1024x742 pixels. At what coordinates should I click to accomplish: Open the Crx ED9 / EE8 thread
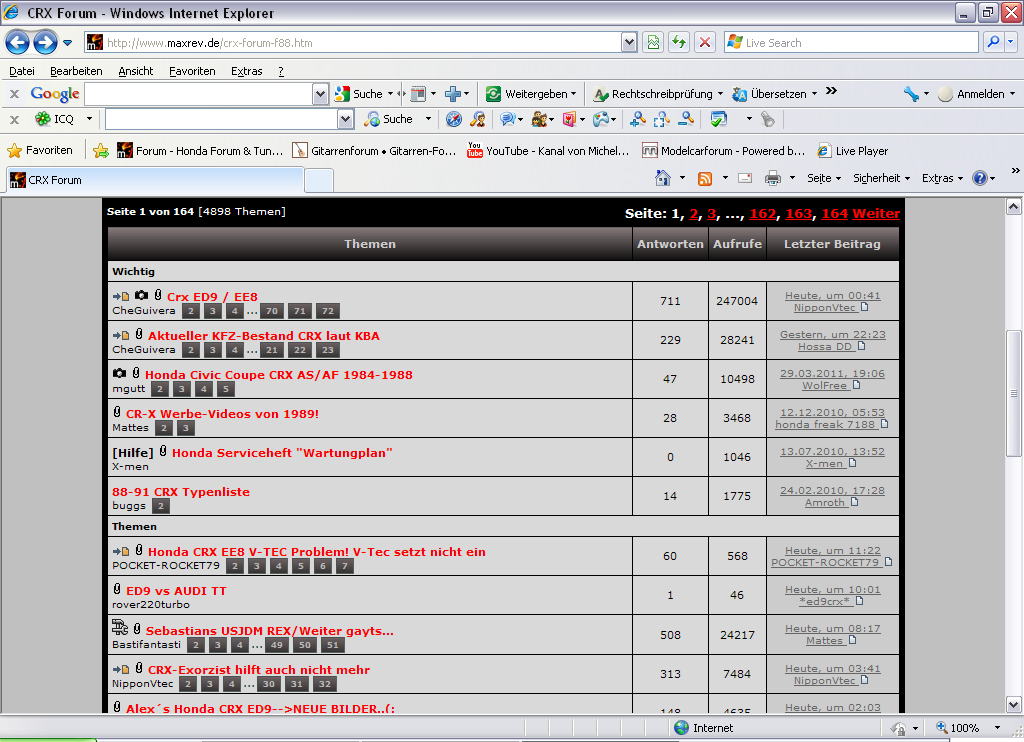(212, 297)
